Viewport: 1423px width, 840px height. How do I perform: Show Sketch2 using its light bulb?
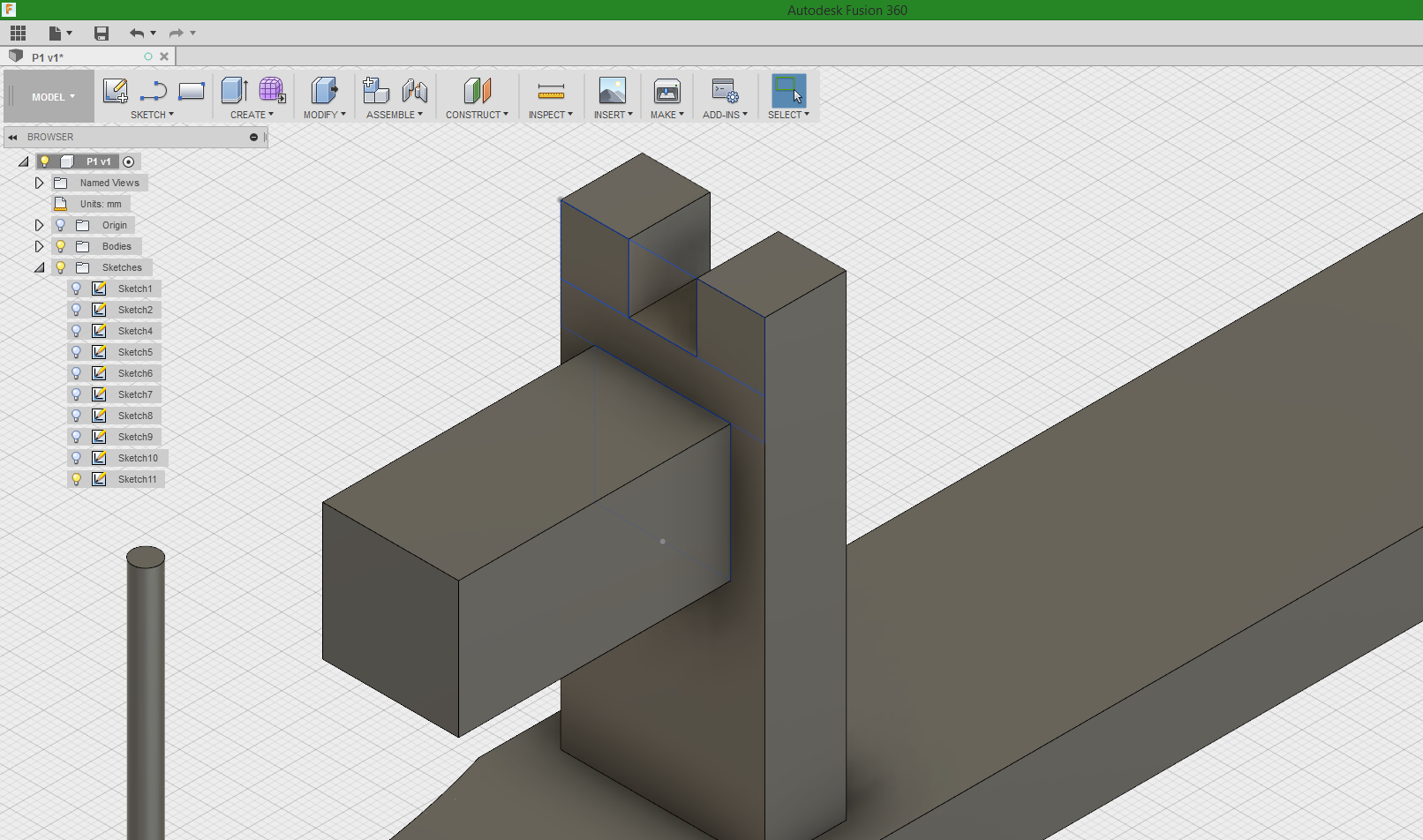click(77, 310)
